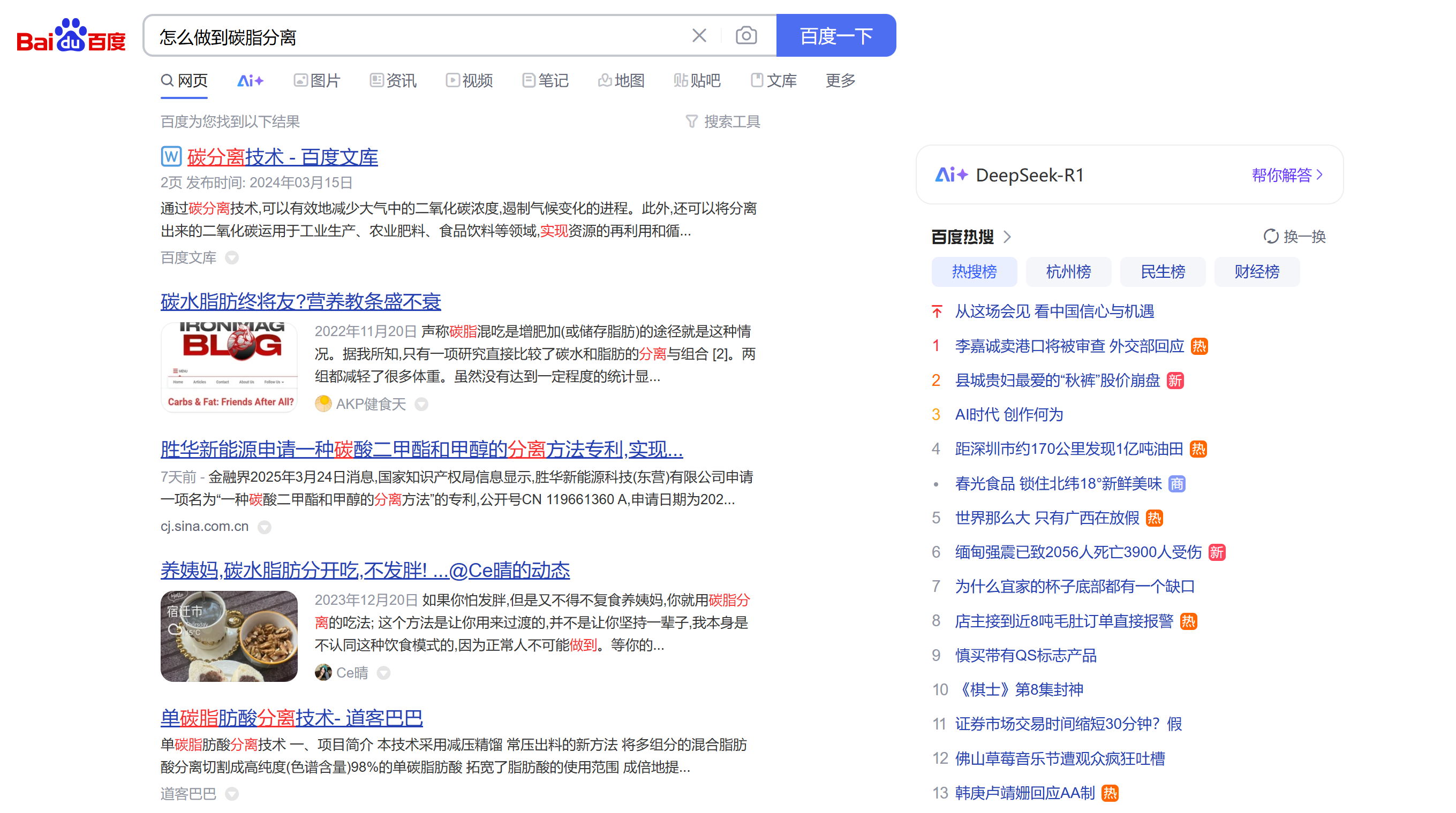Expand dropdown next to 百度文库 source
Viewport: 1456px width, 813px height.
(232, 257)
